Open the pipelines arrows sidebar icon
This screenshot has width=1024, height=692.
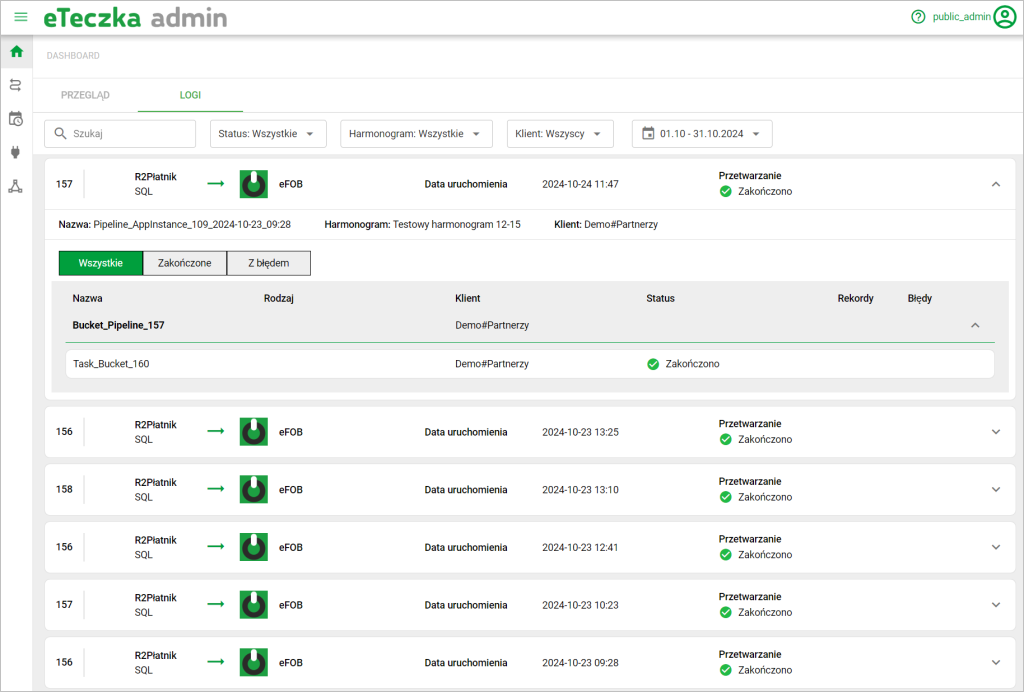point(16,85)
